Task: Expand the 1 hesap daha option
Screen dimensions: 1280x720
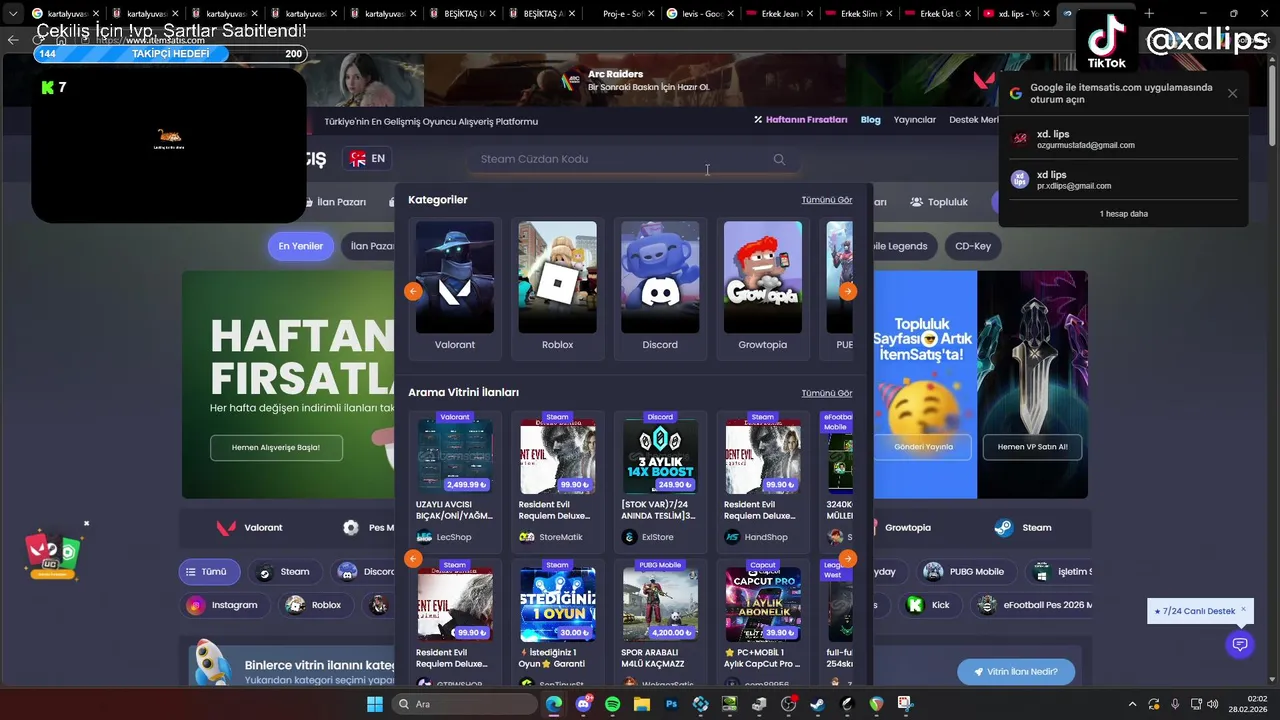Action: pyautogui.click(x=1124, y=214)
